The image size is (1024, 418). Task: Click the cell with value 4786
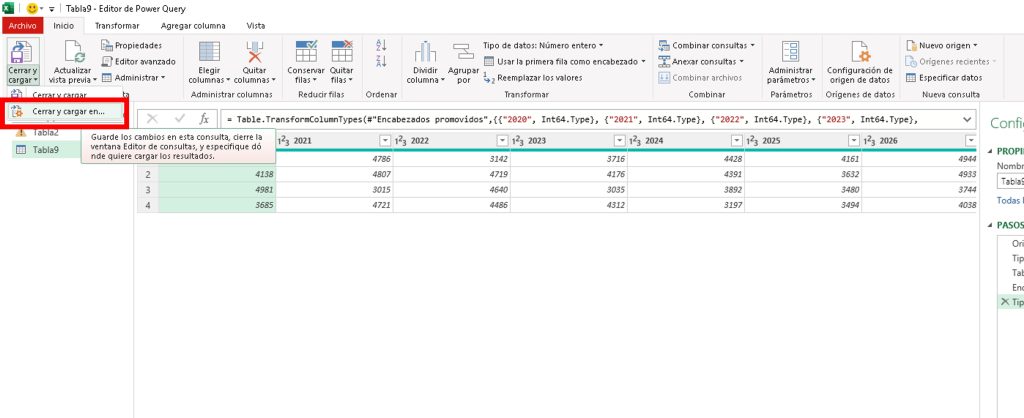click(334, 159)
